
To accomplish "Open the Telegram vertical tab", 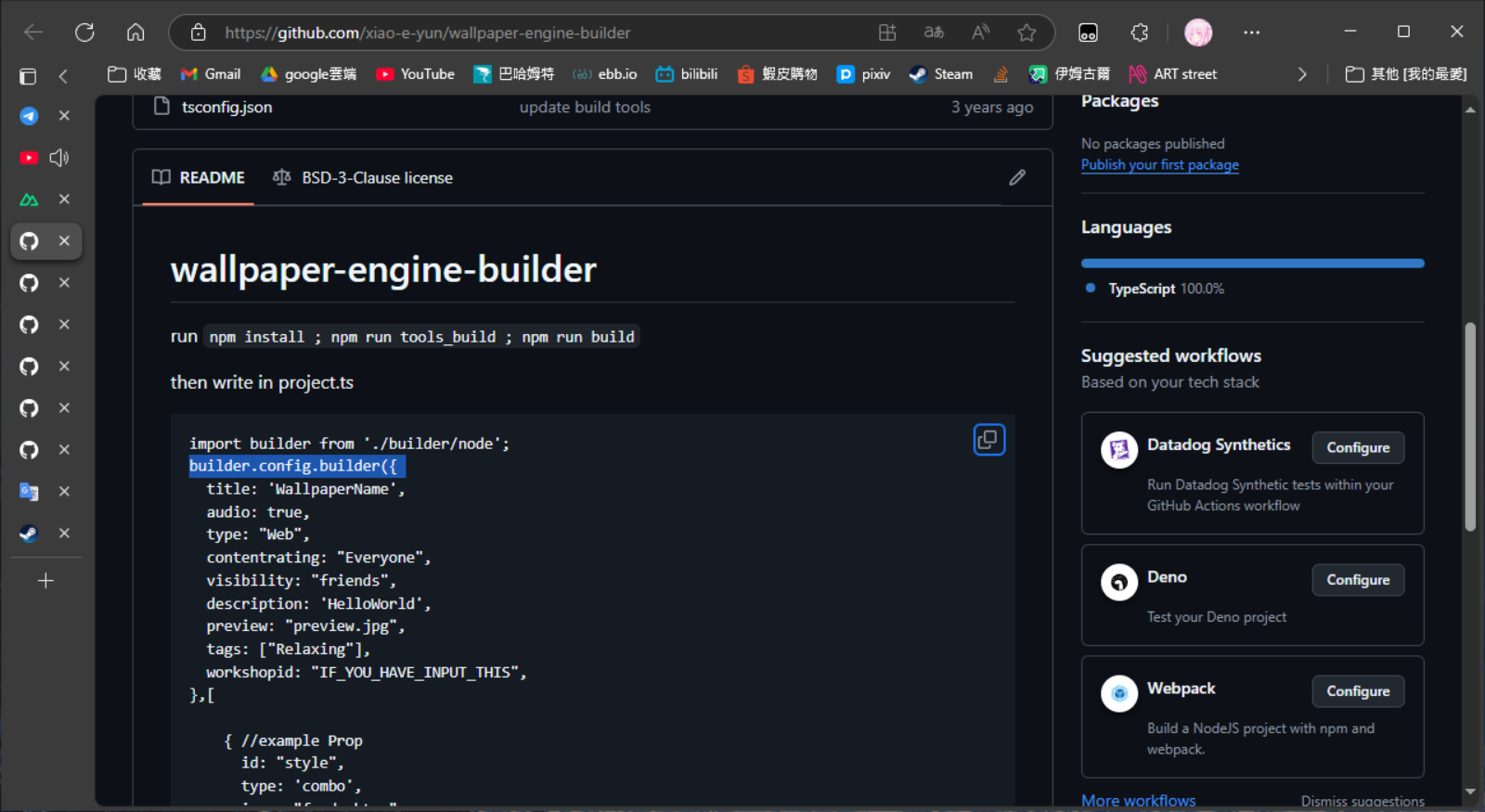I will click(x=30, y=116).
